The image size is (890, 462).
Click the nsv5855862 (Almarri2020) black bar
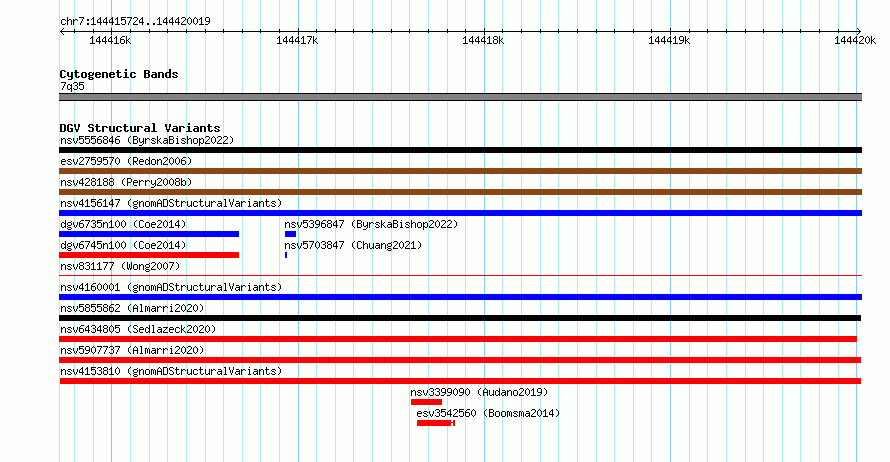[460, 318]
